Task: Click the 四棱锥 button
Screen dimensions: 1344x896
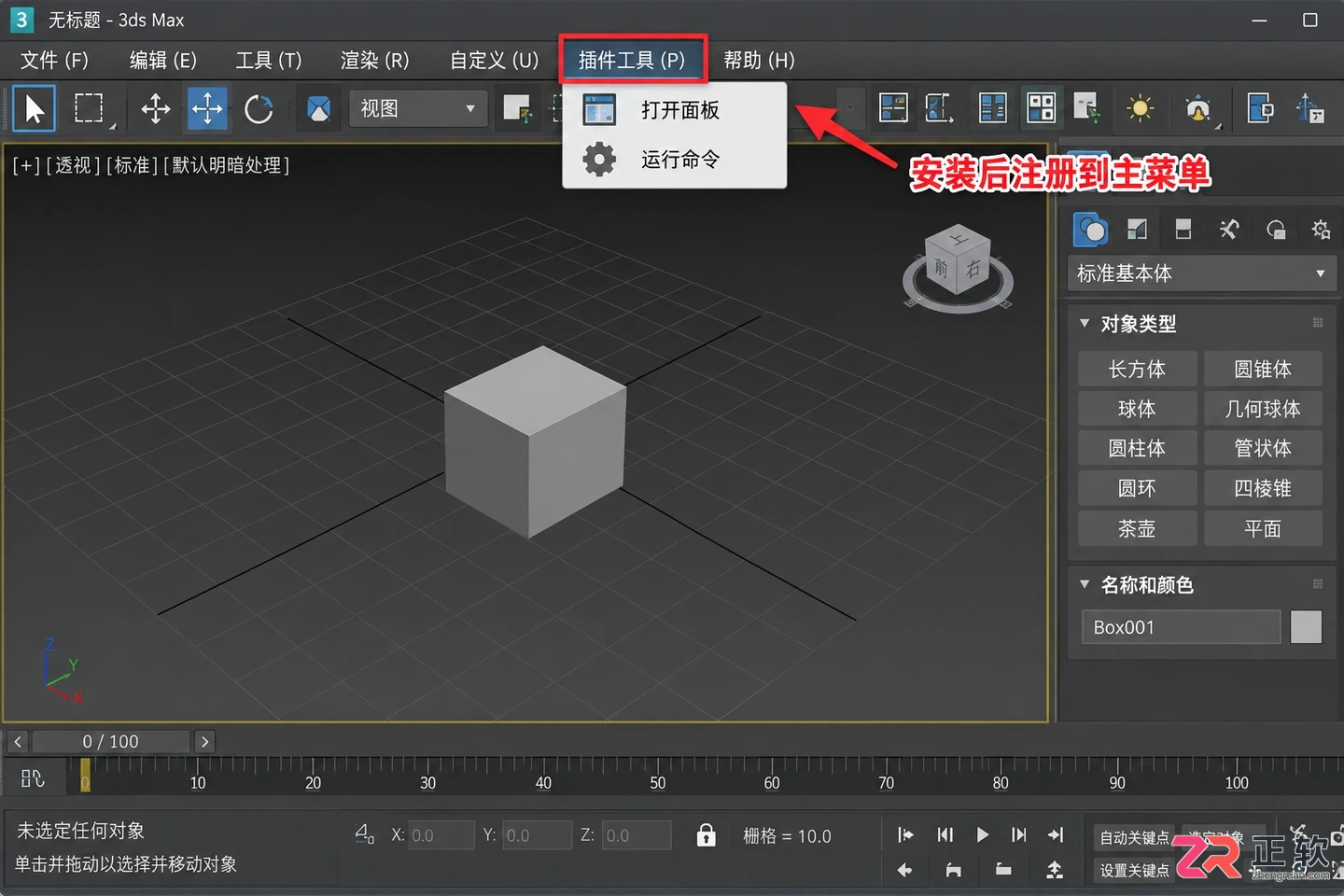Action: 1263,489
